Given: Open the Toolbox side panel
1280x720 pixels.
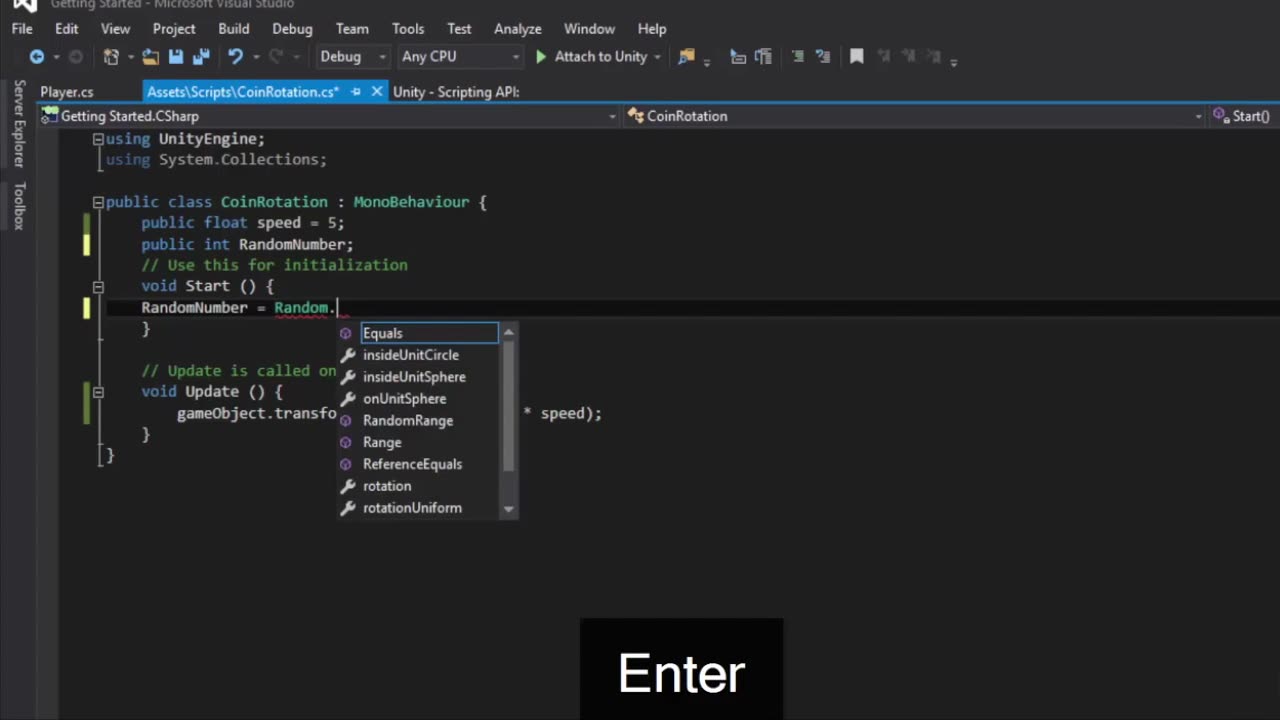Looking at the screenshot, I should pos(19,206).
